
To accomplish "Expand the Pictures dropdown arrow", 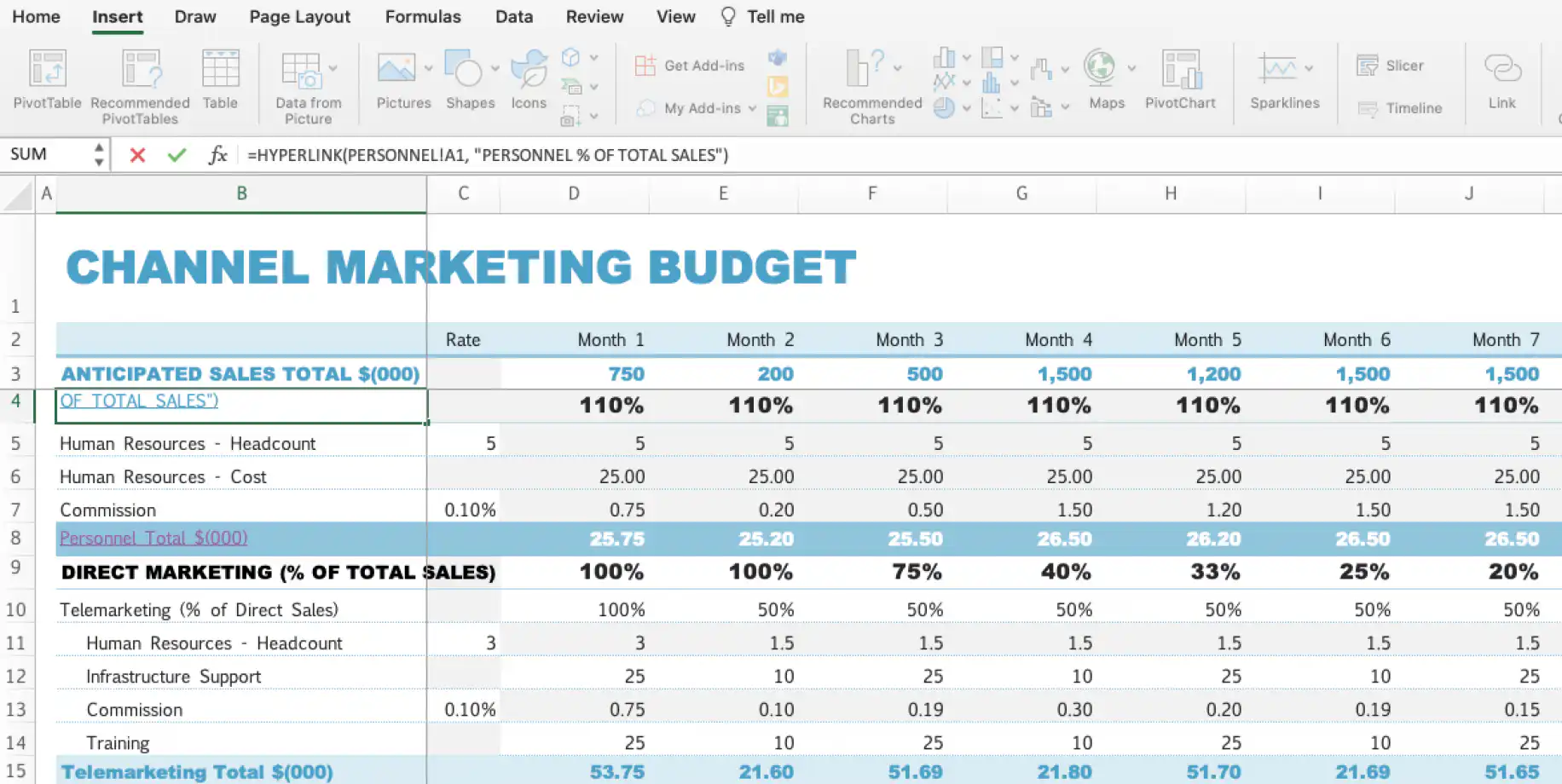I will (428, 68).
